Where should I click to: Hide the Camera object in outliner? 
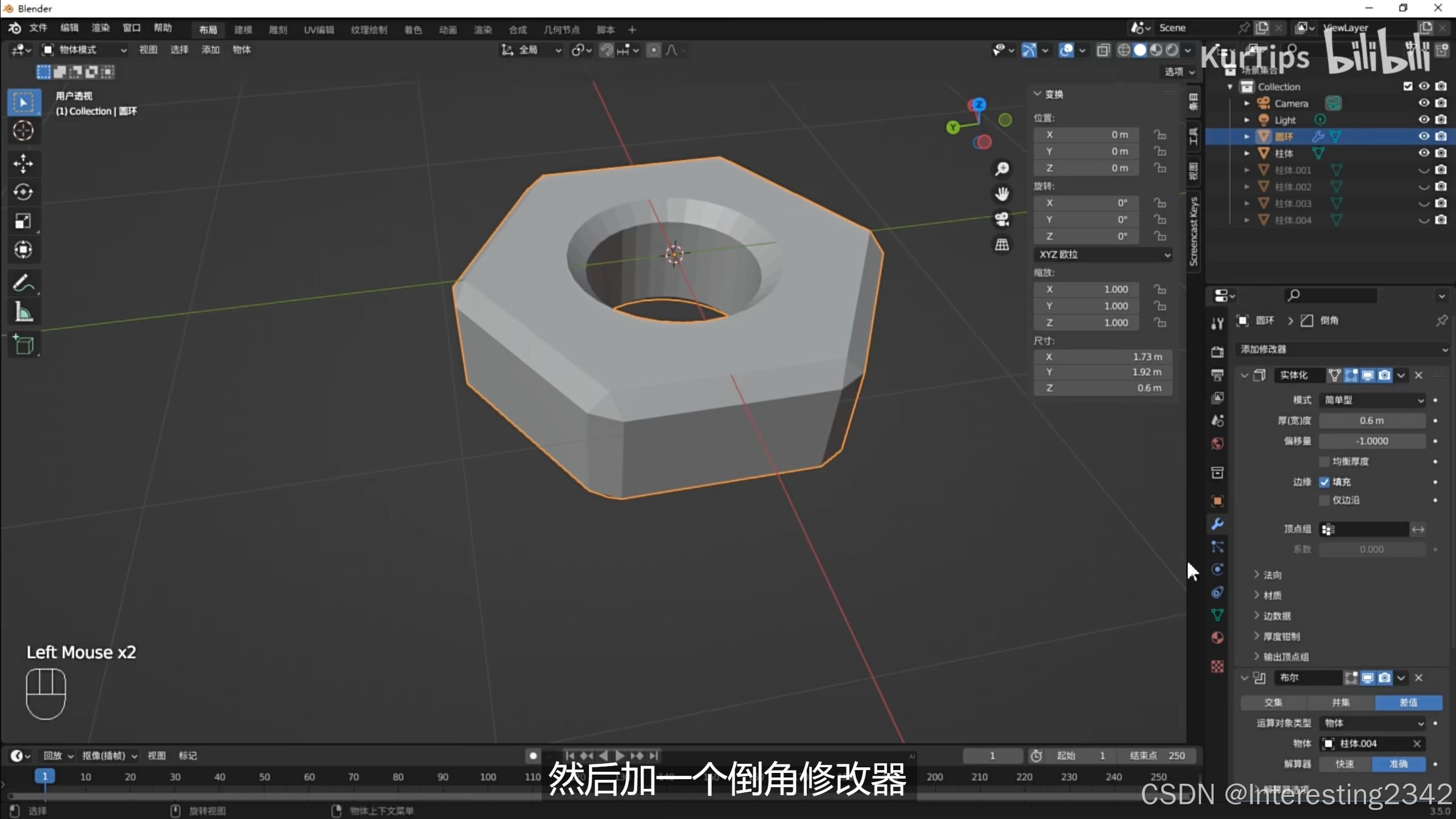pos(1424,103)
